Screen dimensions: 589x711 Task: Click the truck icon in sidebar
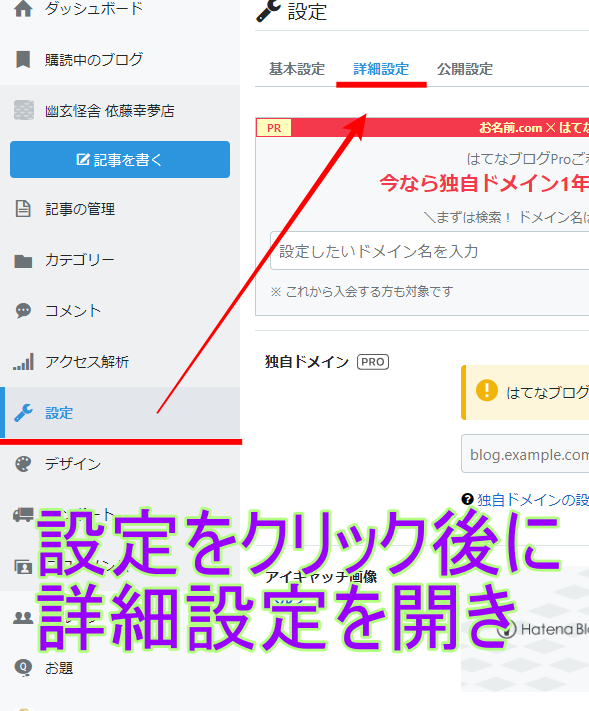point(23,515)
